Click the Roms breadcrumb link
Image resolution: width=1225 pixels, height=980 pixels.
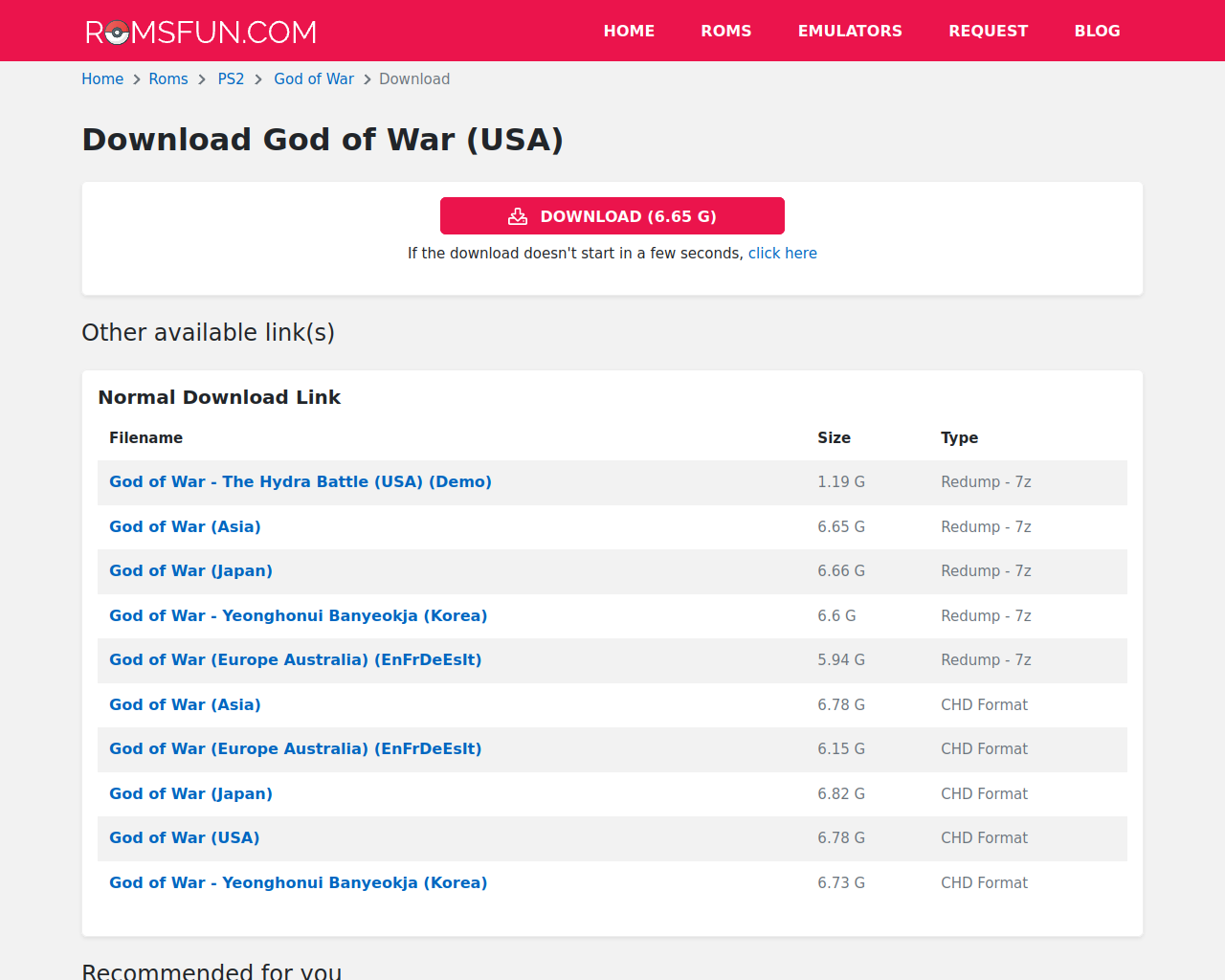coord(168,79)
